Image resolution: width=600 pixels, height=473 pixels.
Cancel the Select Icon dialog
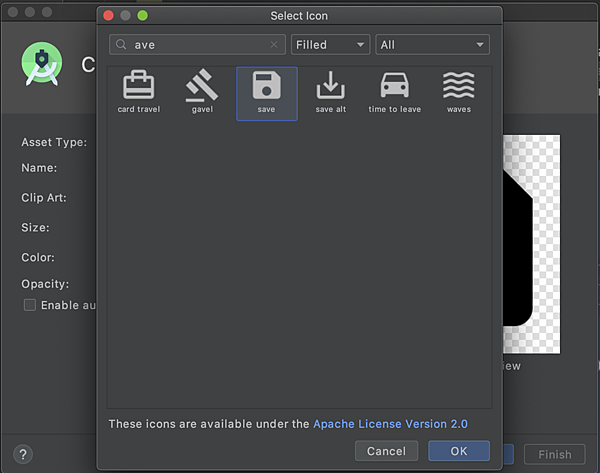(x=386, y=451)
